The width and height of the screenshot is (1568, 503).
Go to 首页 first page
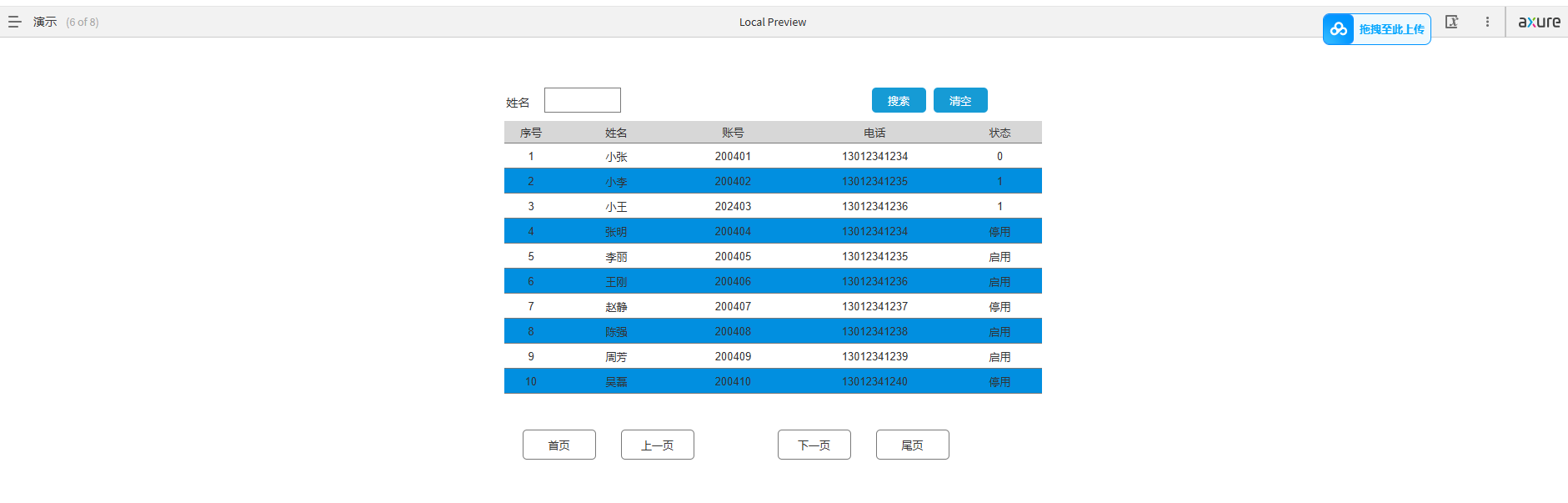pyautogui.click(x=559, y=445)
